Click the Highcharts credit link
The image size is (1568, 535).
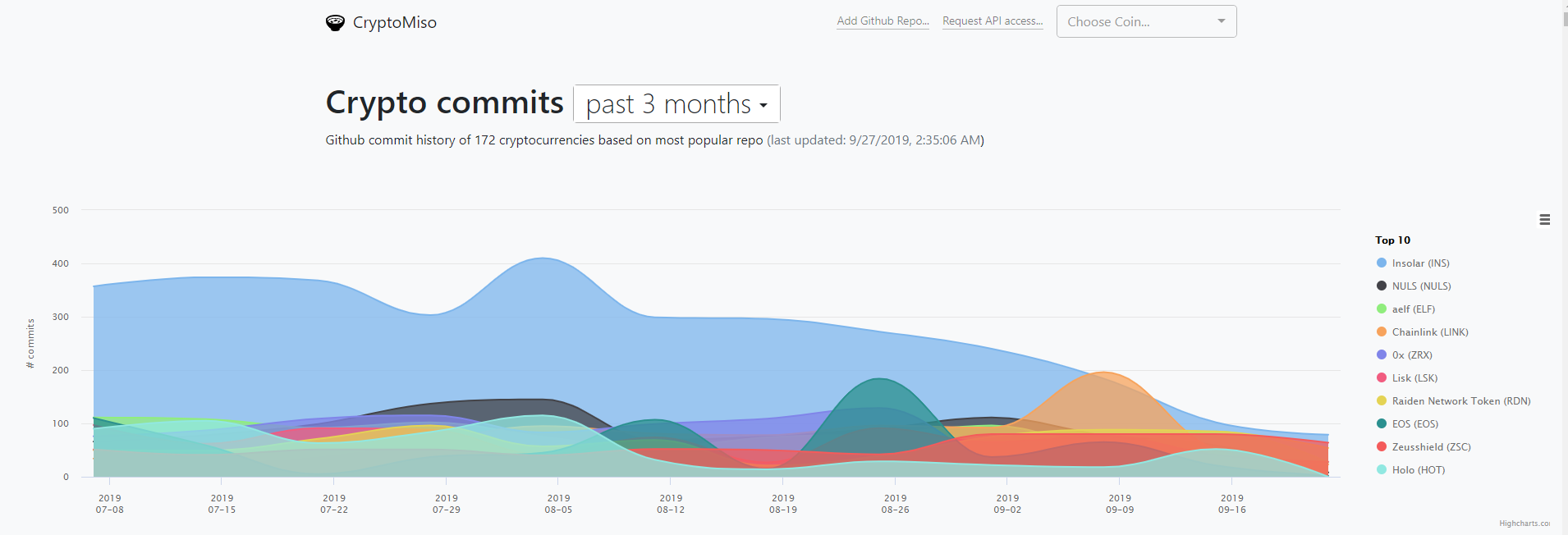click(1524, 524)
